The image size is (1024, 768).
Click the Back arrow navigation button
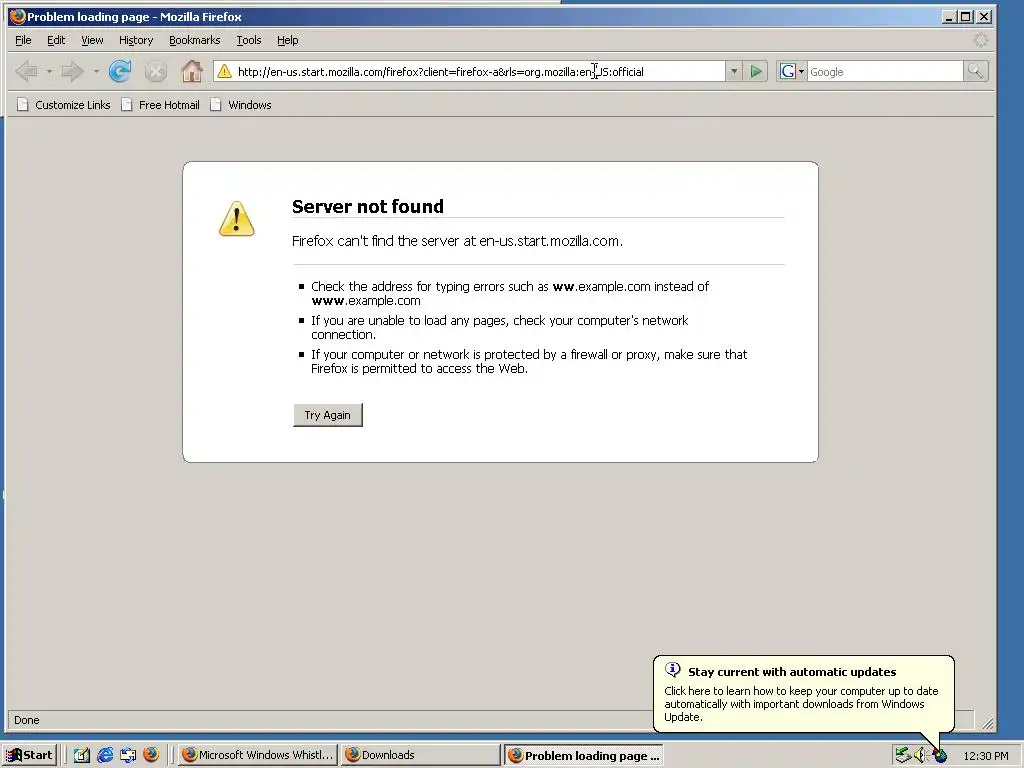pos(26,71)
